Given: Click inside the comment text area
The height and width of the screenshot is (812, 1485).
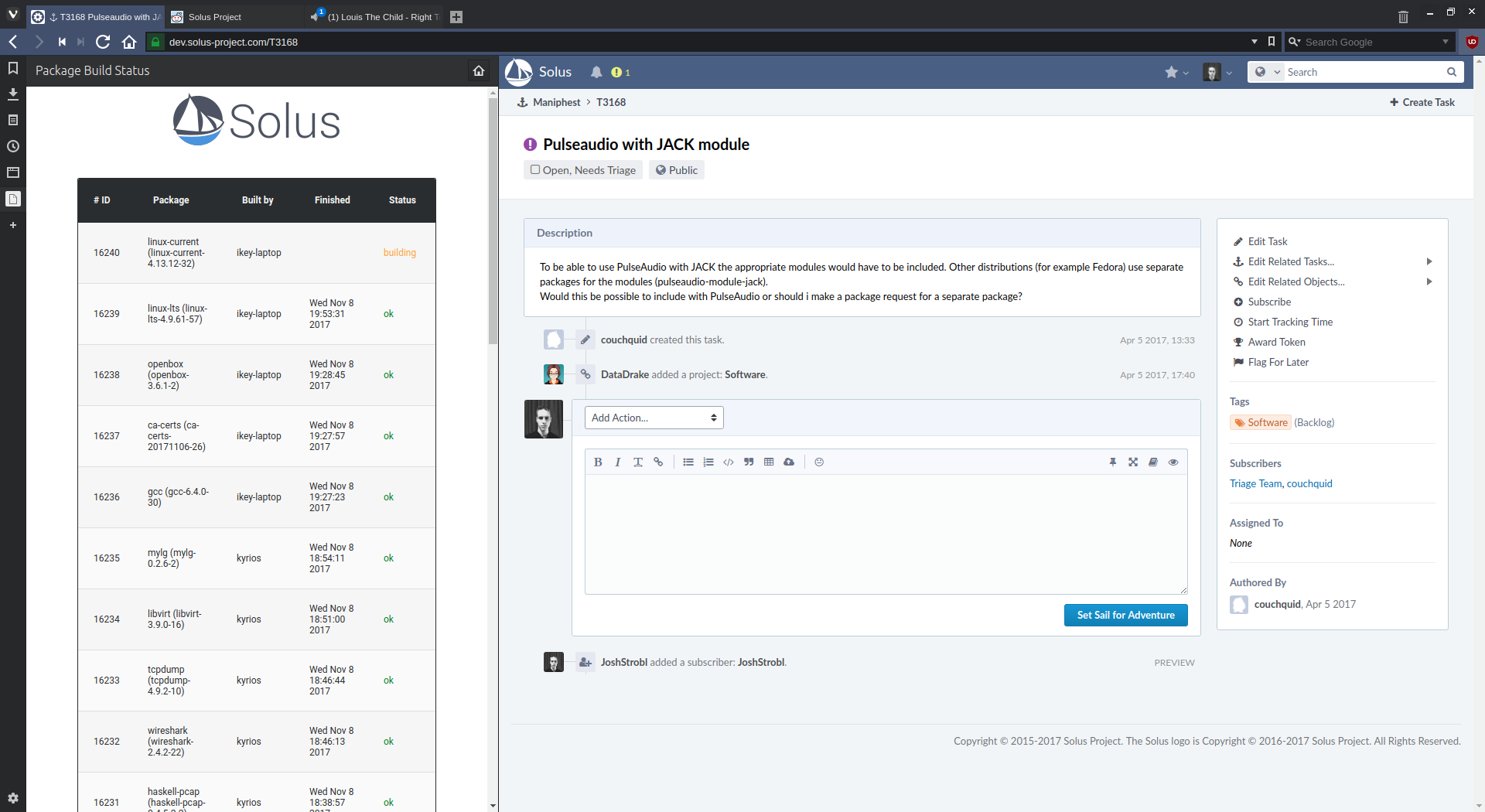Looking at the screenshot, I should point(886,534).
